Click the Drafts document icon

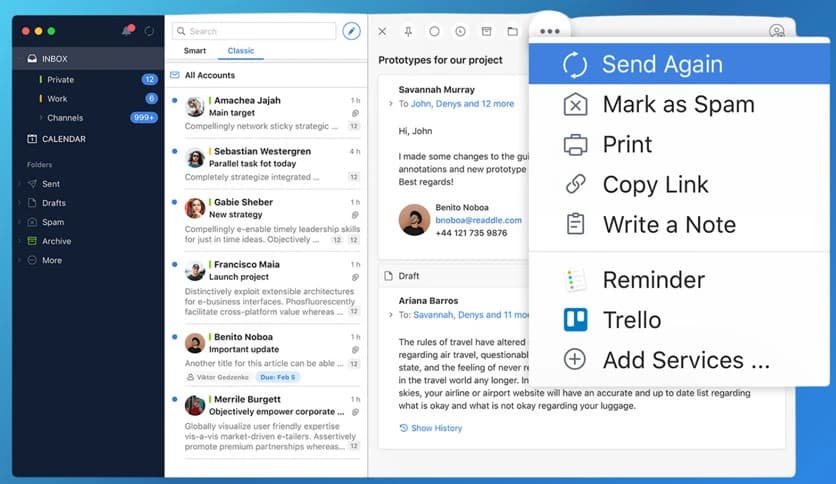(x=32, y=203)
